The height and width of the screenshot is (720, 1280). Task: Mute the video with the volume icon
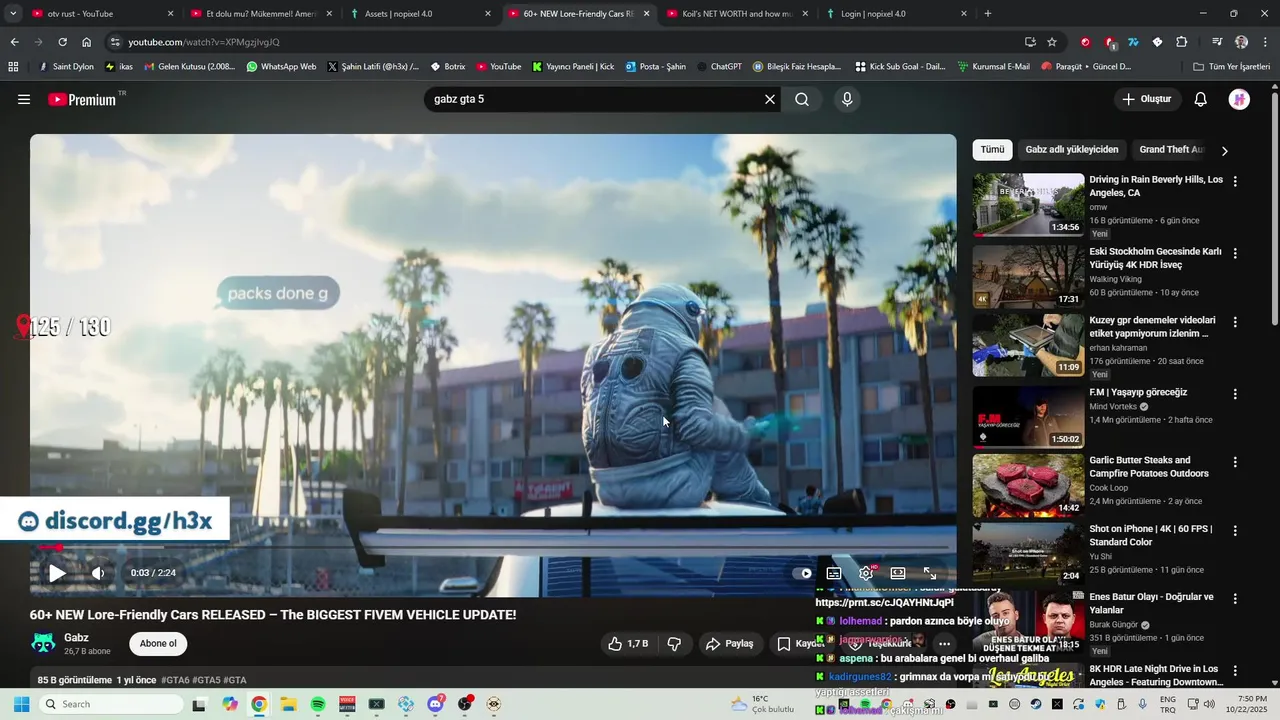(x=98, y=573)
